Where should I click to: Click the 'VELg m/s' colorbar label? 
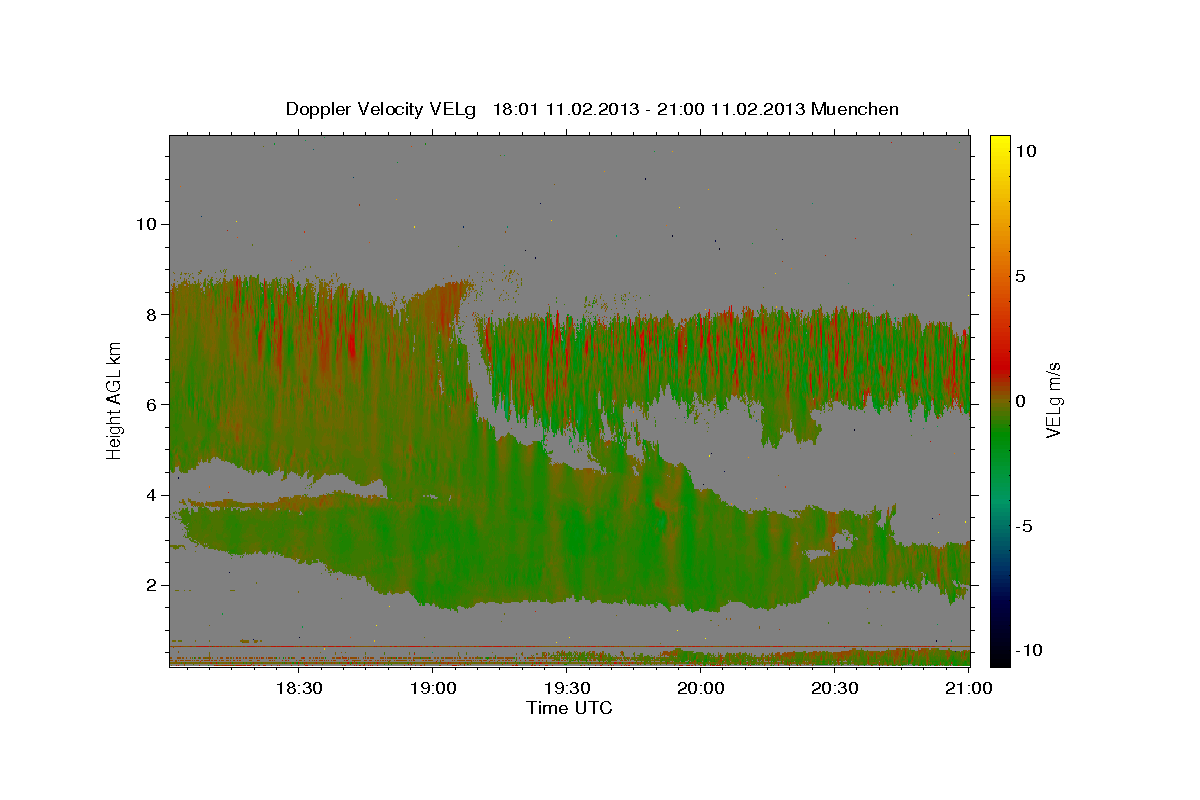[x=1053, y=401]
